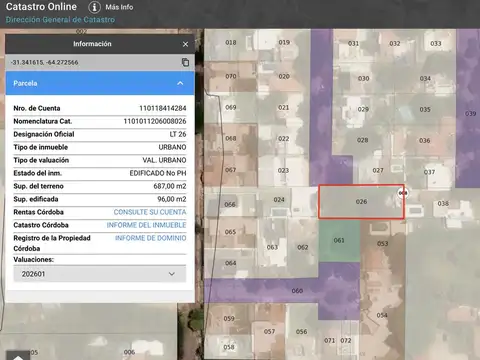Select parcel 027 on the map

(378, 170)
